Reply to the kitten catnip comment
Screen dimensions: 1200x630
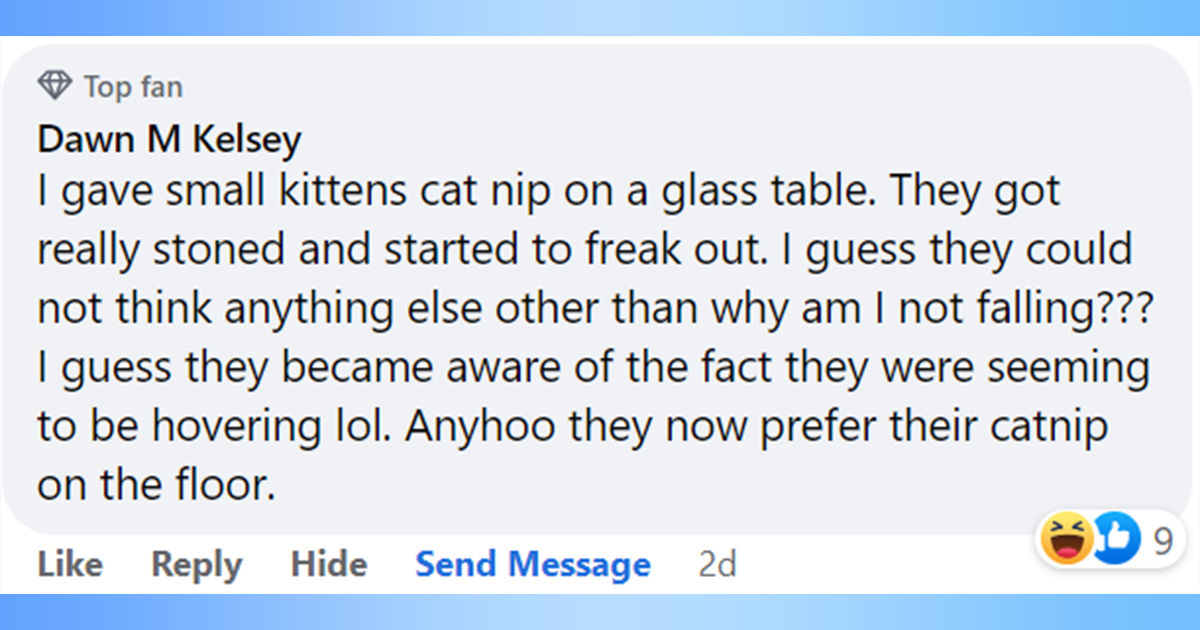196,565
